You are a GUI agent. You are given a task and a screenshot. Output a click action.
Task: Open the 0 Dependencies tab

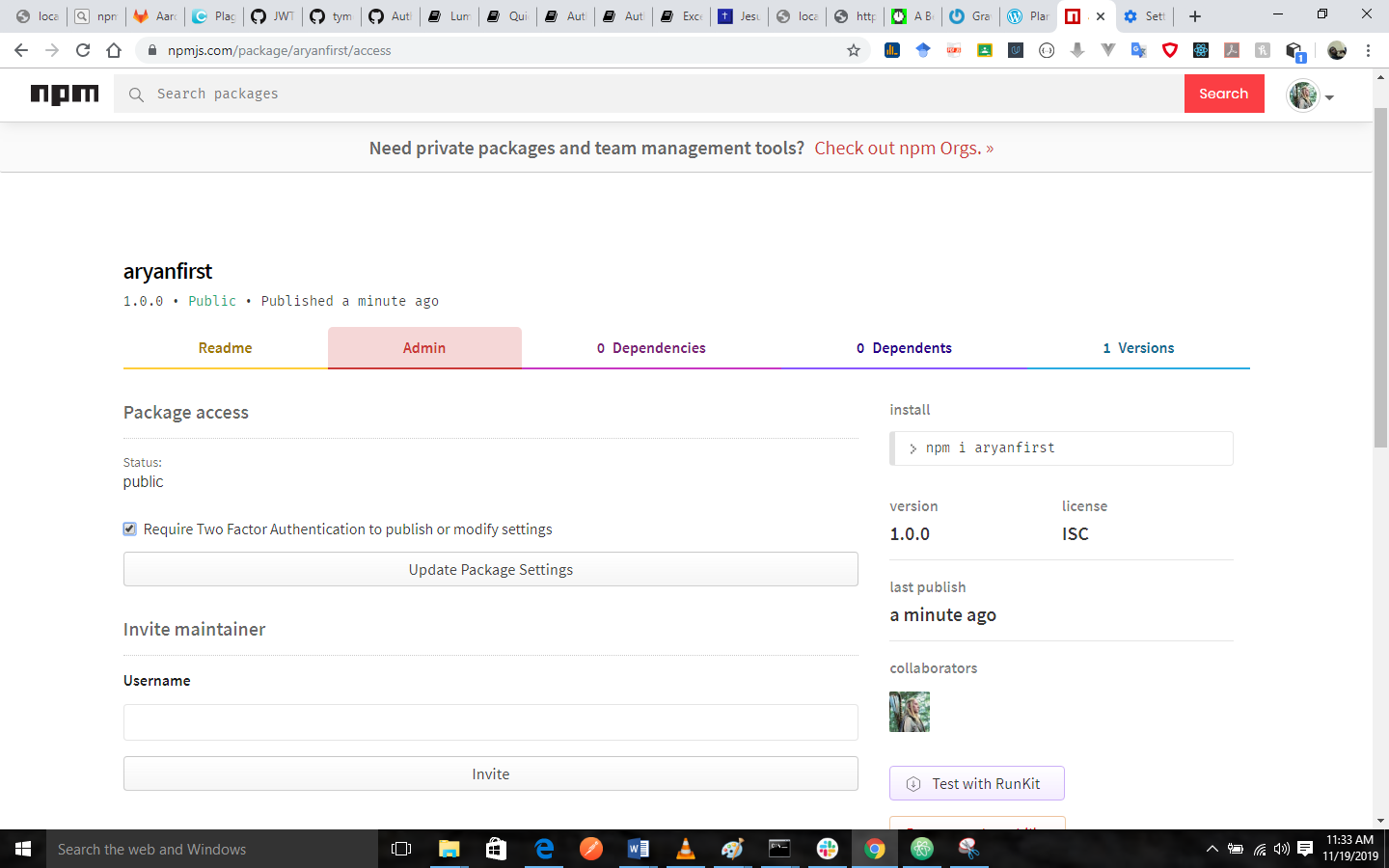651,348
